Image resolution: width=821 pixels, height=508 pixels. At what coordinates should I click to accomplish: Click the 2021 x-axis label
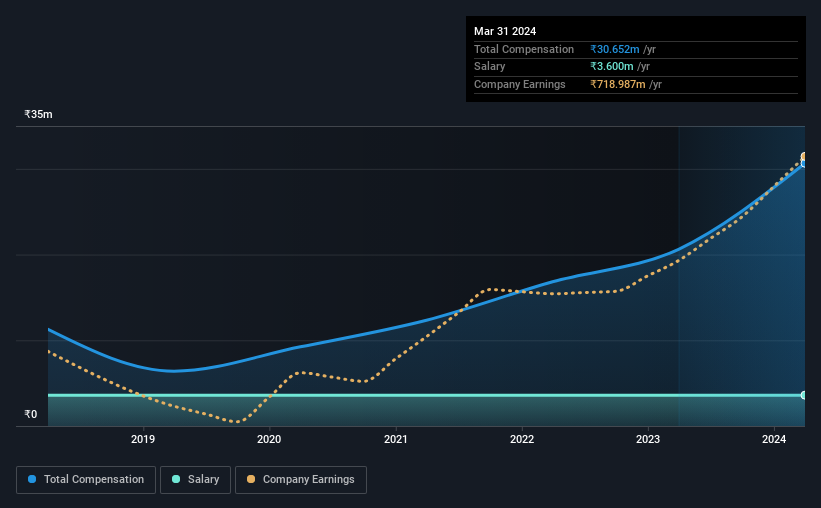point(395,439)
